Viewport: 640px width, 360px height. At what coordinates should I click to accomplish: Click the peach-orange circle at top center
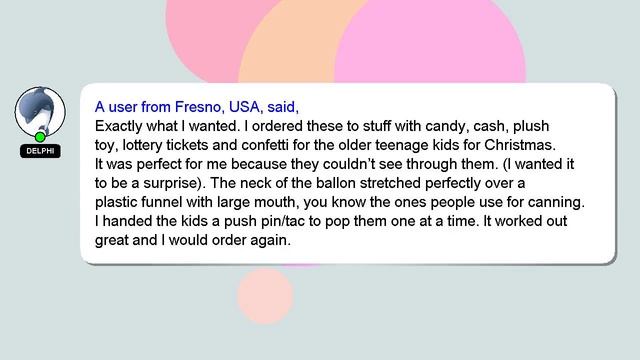[x=294, y=41]
